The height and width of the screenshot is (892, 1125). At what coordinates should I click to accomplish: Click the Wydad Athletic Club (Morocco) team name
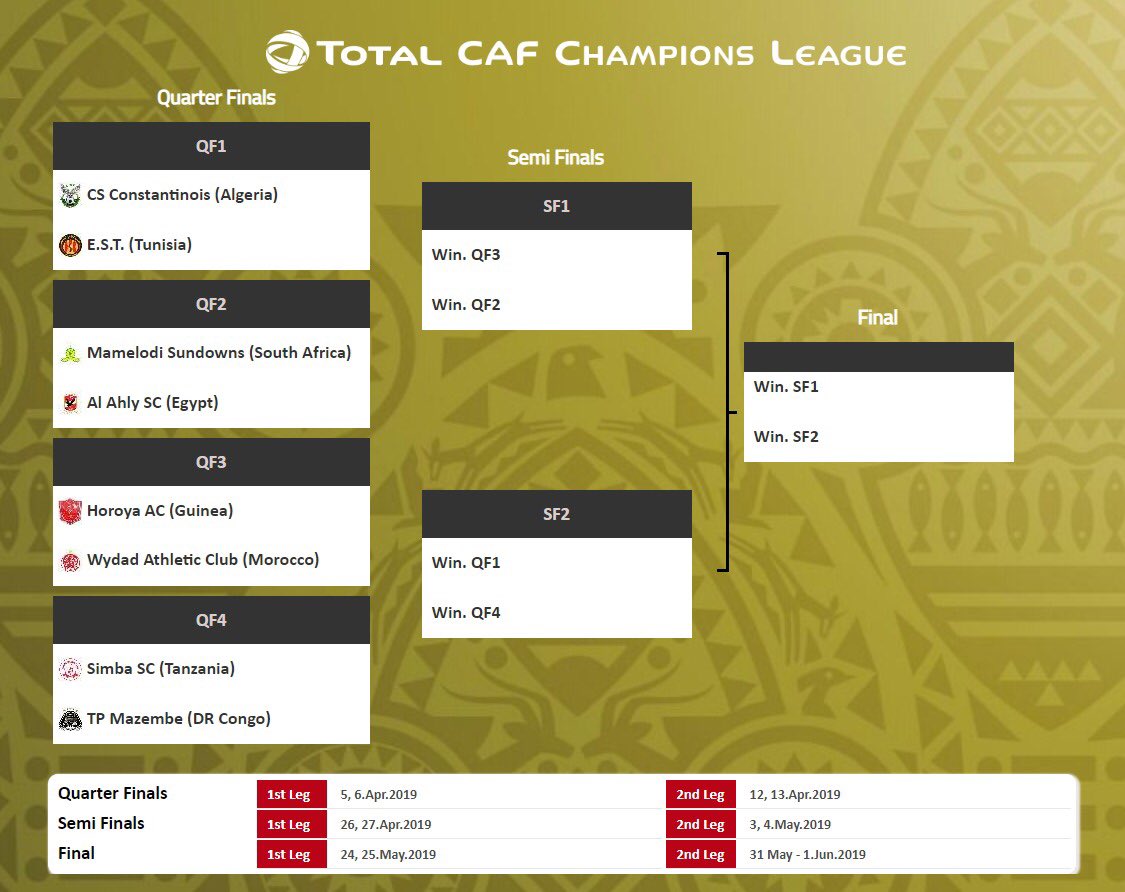[203, 560]
